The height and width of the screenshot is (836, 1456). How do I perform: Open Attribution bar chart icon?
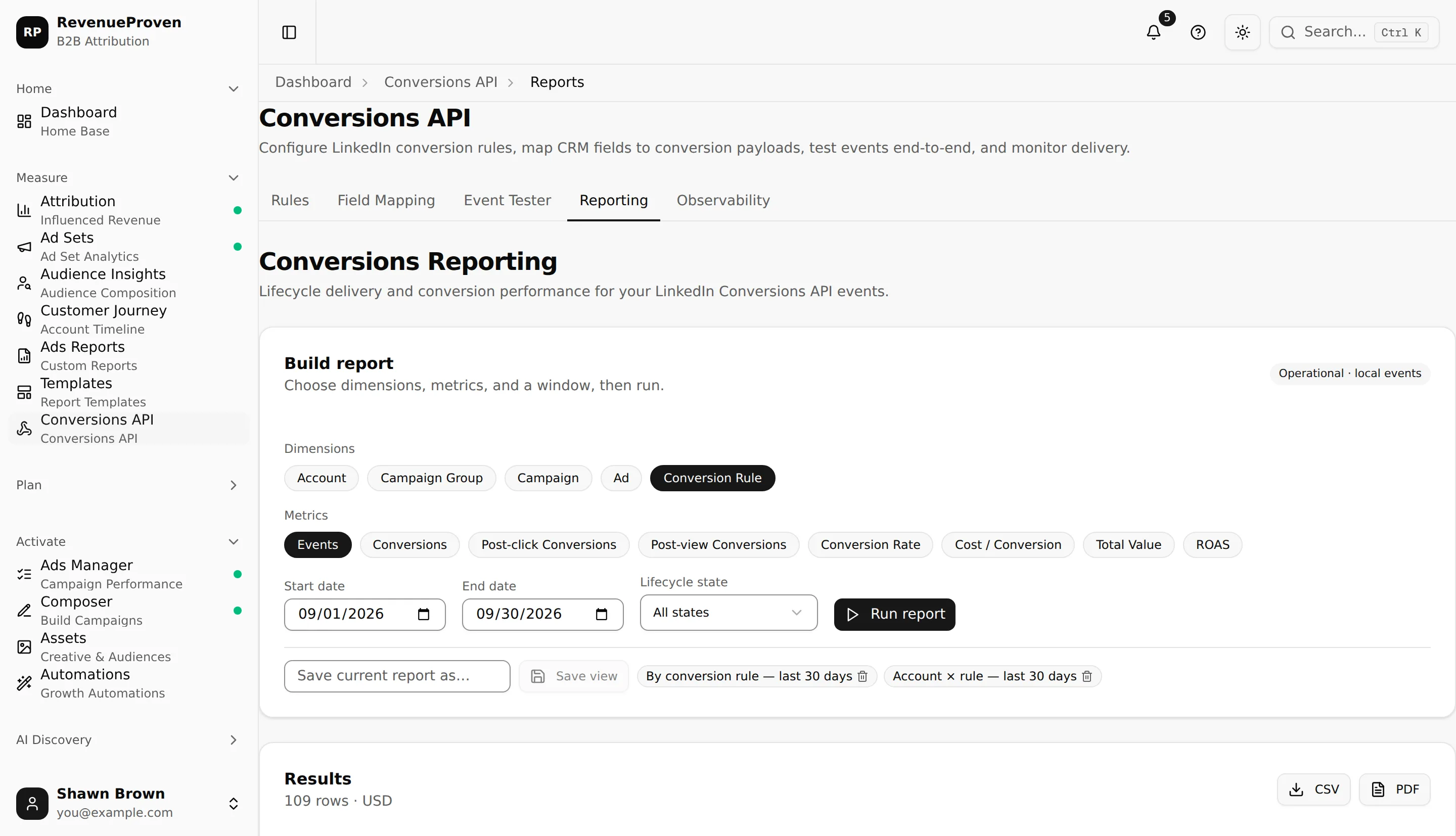(24, 210)
